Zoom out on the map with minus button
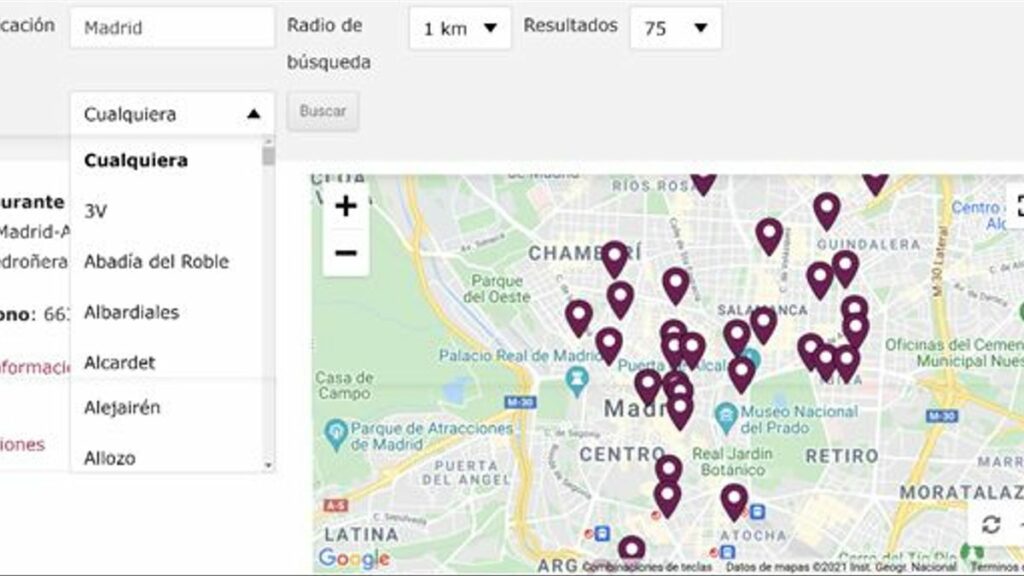Viewport: 1024px width, 576px height. click(x=345, y=253)
